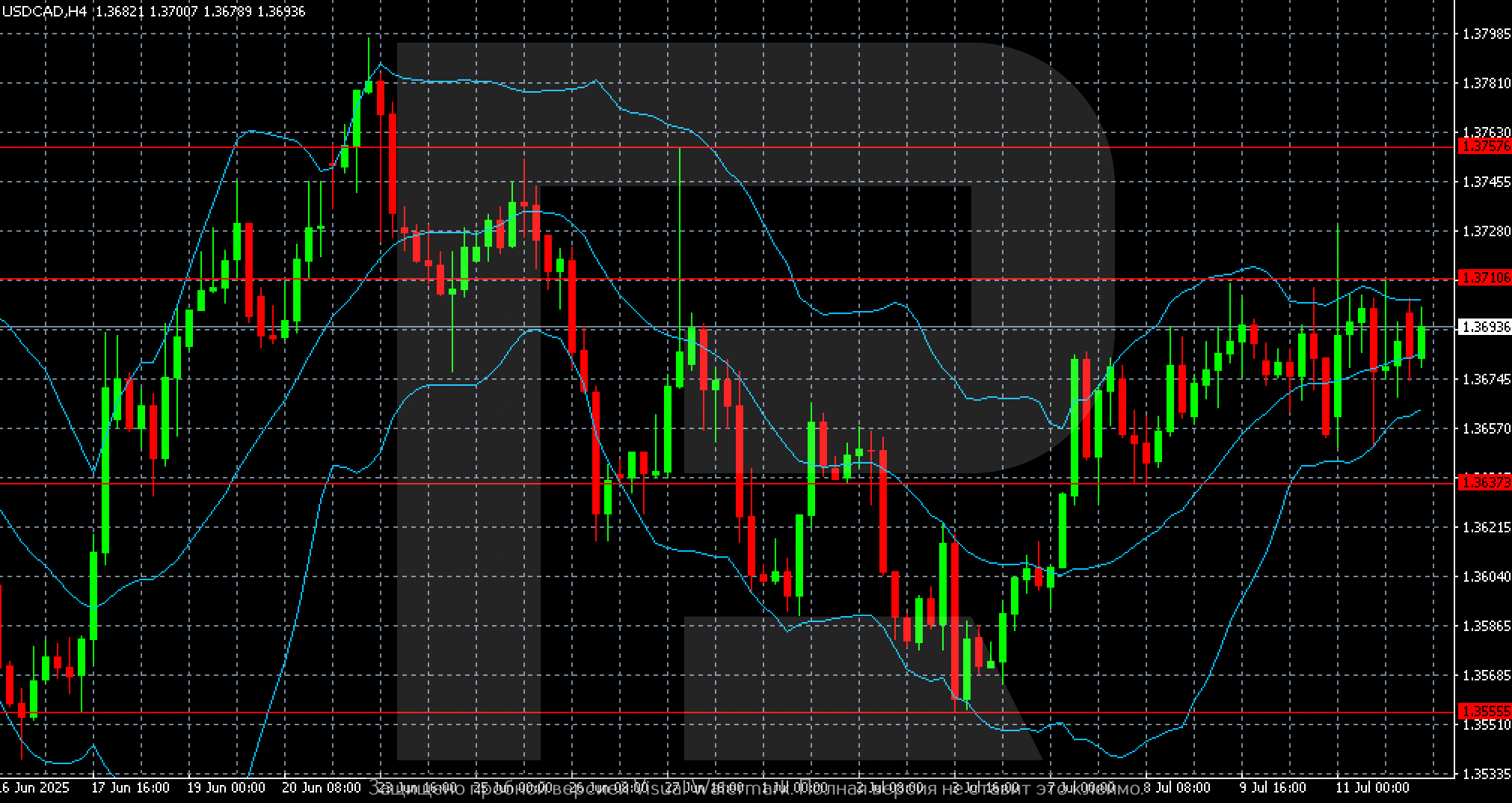Click the current price label 1.36936
The height and width of the screenshot is (803, 1512).
pos(1485,327)
